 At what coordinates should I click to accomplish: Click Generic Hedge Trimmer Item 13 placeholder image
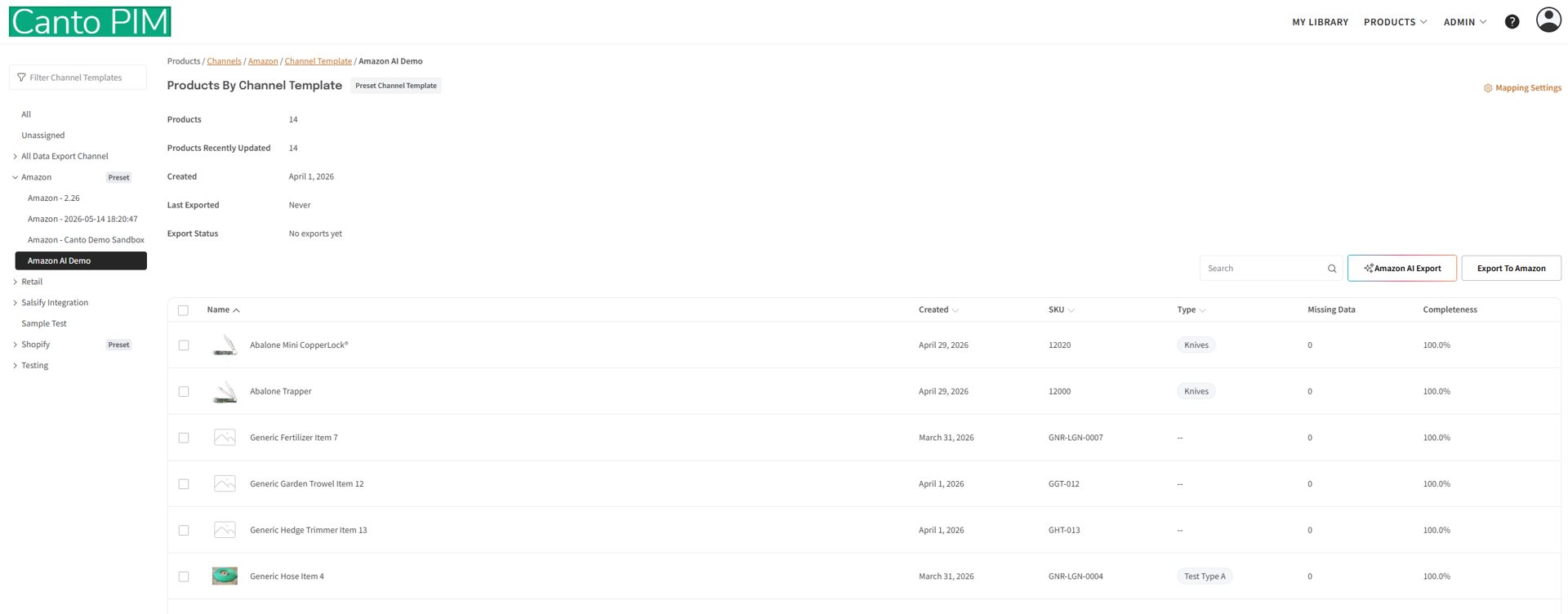(x=225, y=530)
